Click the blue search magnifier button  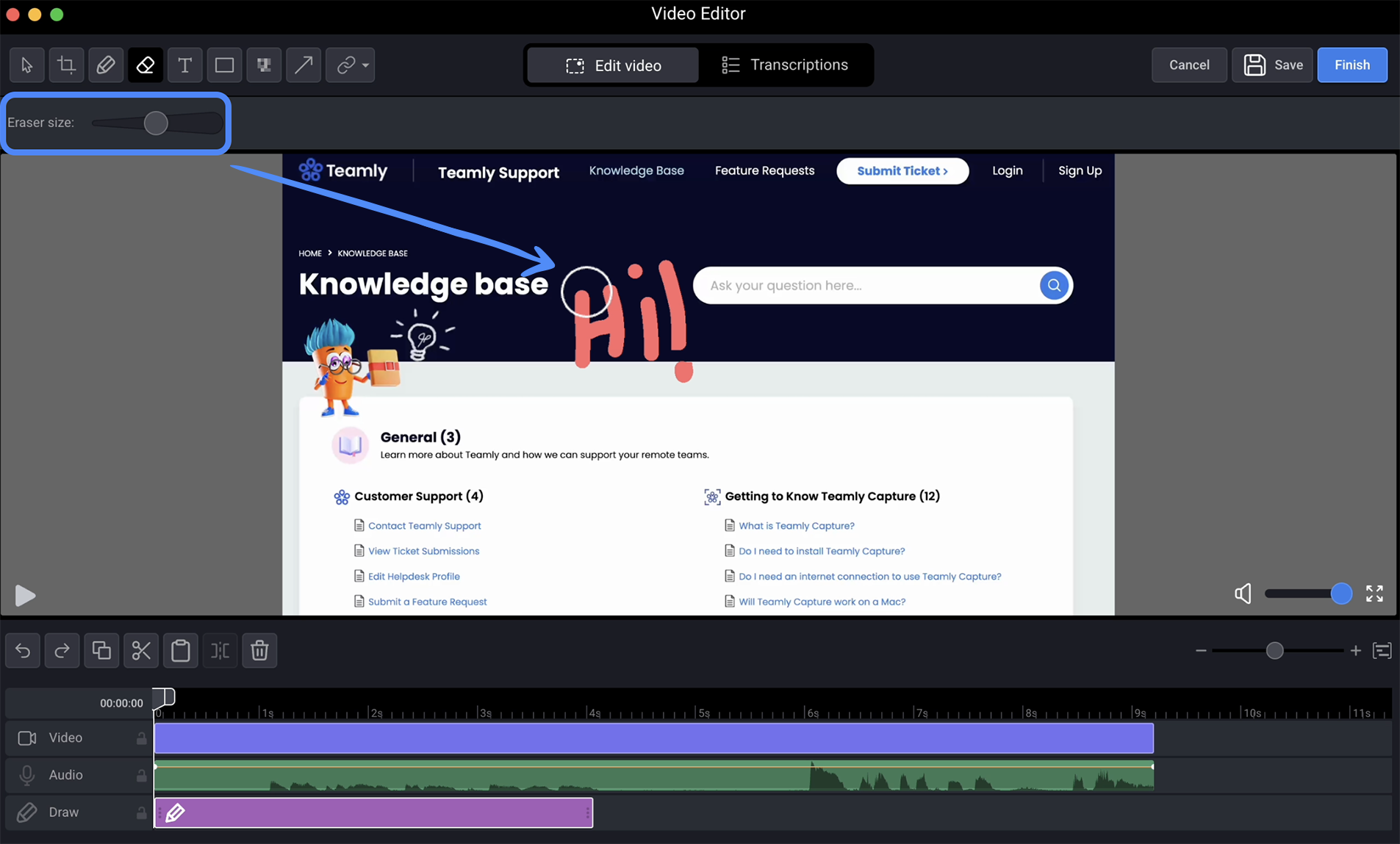coord(1054,285)
